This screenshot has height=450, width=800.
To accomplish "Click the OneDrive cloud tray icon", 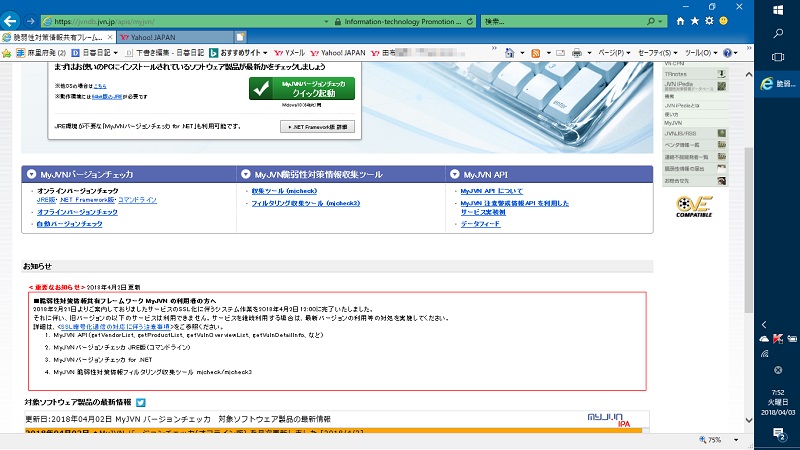I will tap(764, 338).
